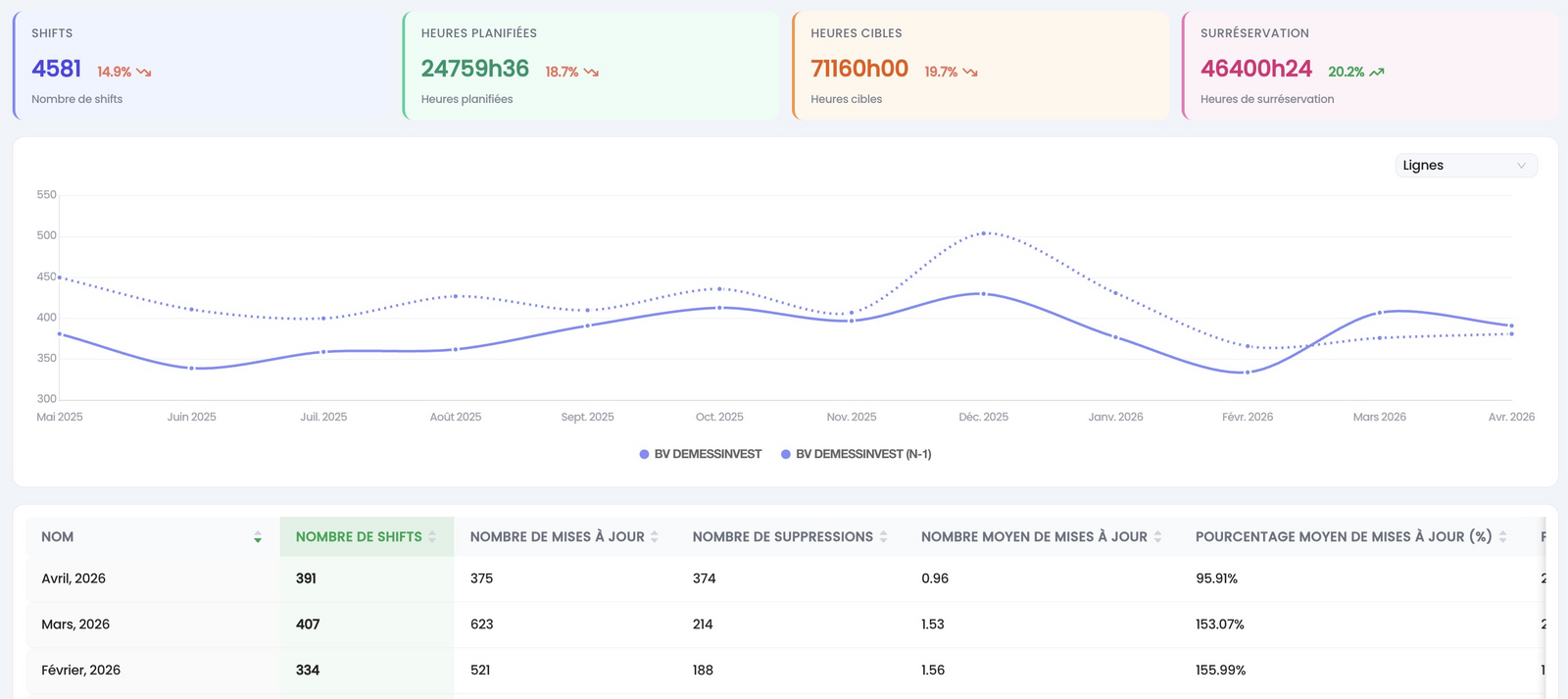Open the Heures cibles summary card
Image resolution: width=1568 pixels, height=699 pixels.
(x=981, y=66)
